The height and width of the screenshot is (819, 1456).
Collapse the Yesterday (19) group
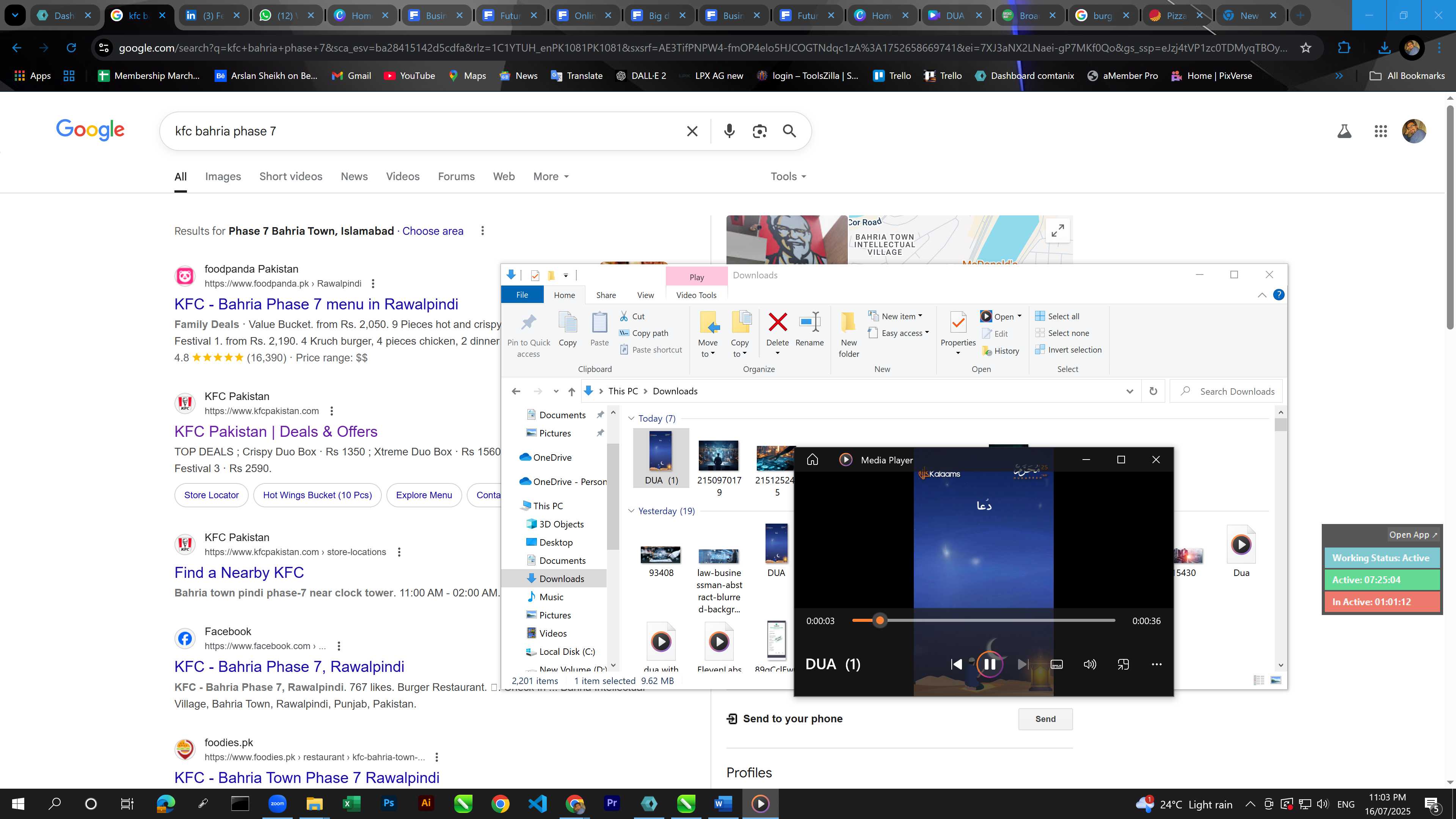pyautogui.click(x=631, y=511)
